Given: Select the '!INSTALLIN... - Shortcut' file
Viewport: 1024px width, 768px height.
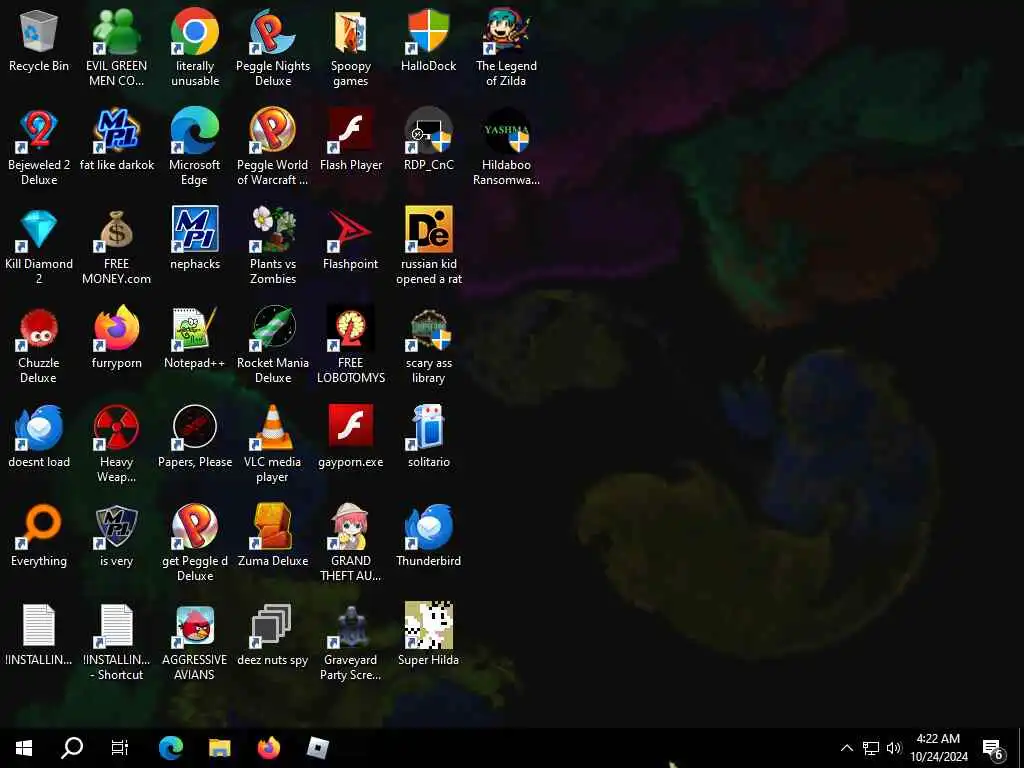Looking at the screenshot, I should pyautogui.click(x=116, y=642).
